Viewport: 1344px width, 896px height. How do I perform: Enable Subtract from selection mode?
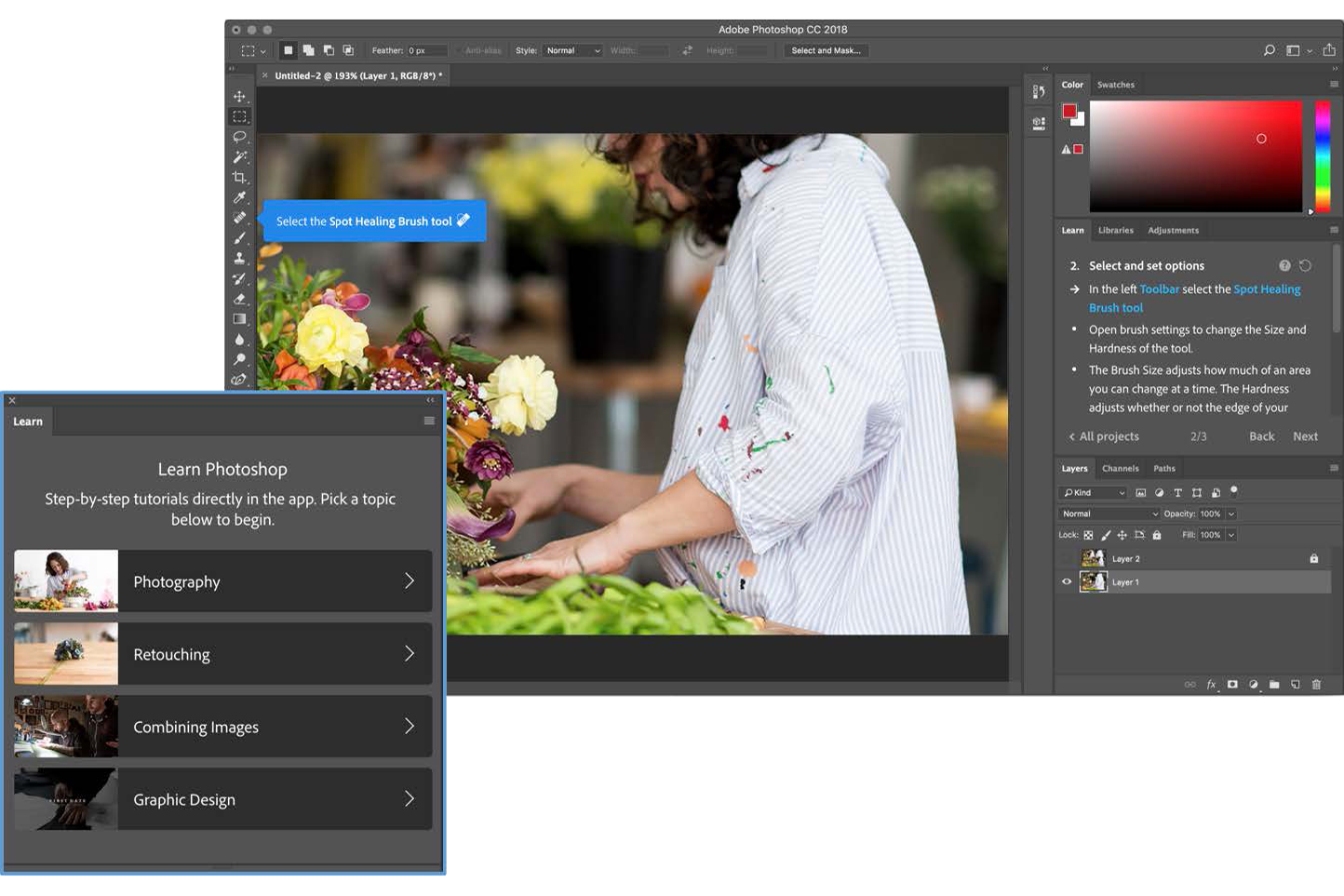[329, 50]
